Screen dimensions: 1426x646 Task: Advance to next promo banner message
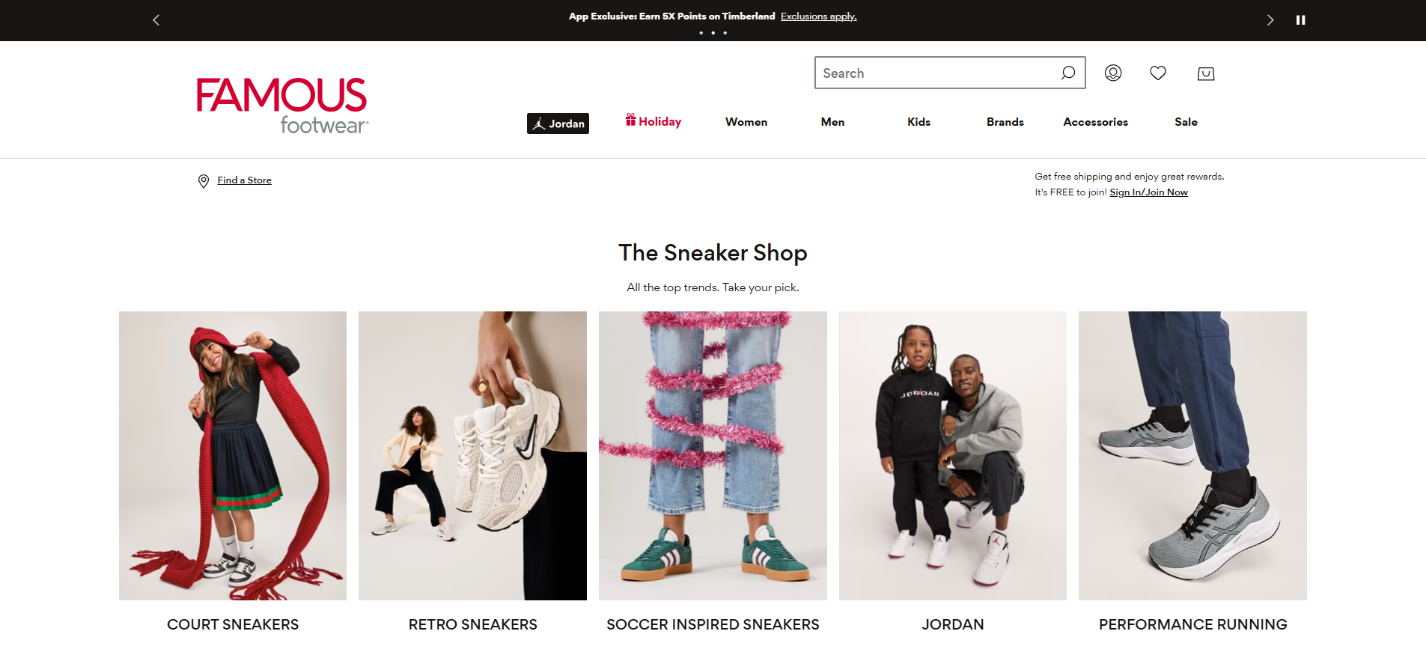point(1270,20)
